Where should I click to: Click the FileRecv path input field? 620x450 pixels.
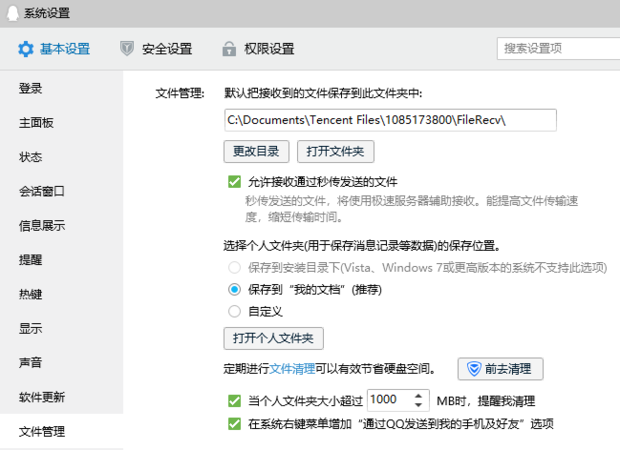390,120
